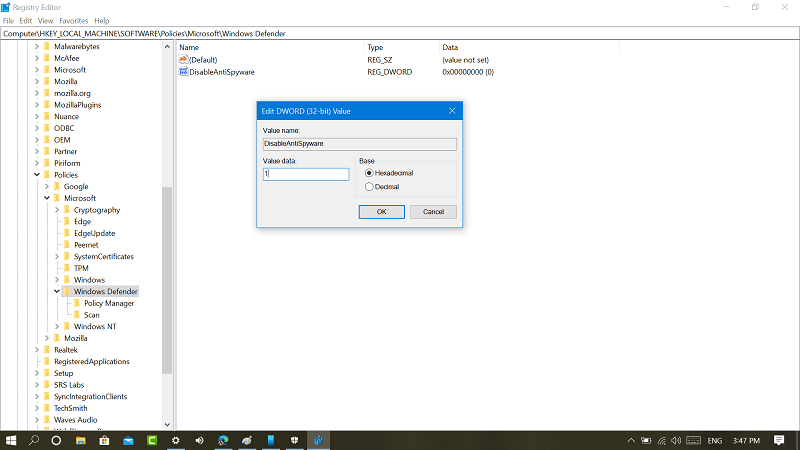Open the Windows Start menu
Viewport: 800px width, 450px height.
coord(11,440)
